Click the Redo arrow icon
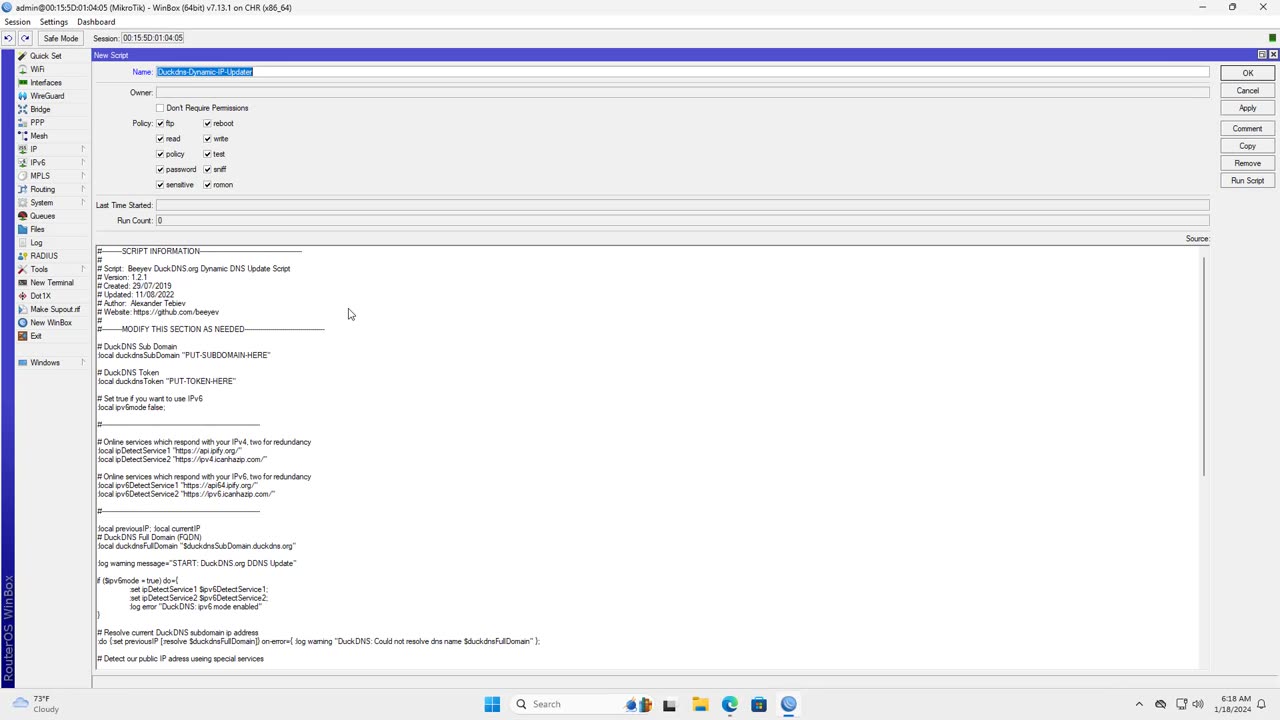 tap(25, 38)
